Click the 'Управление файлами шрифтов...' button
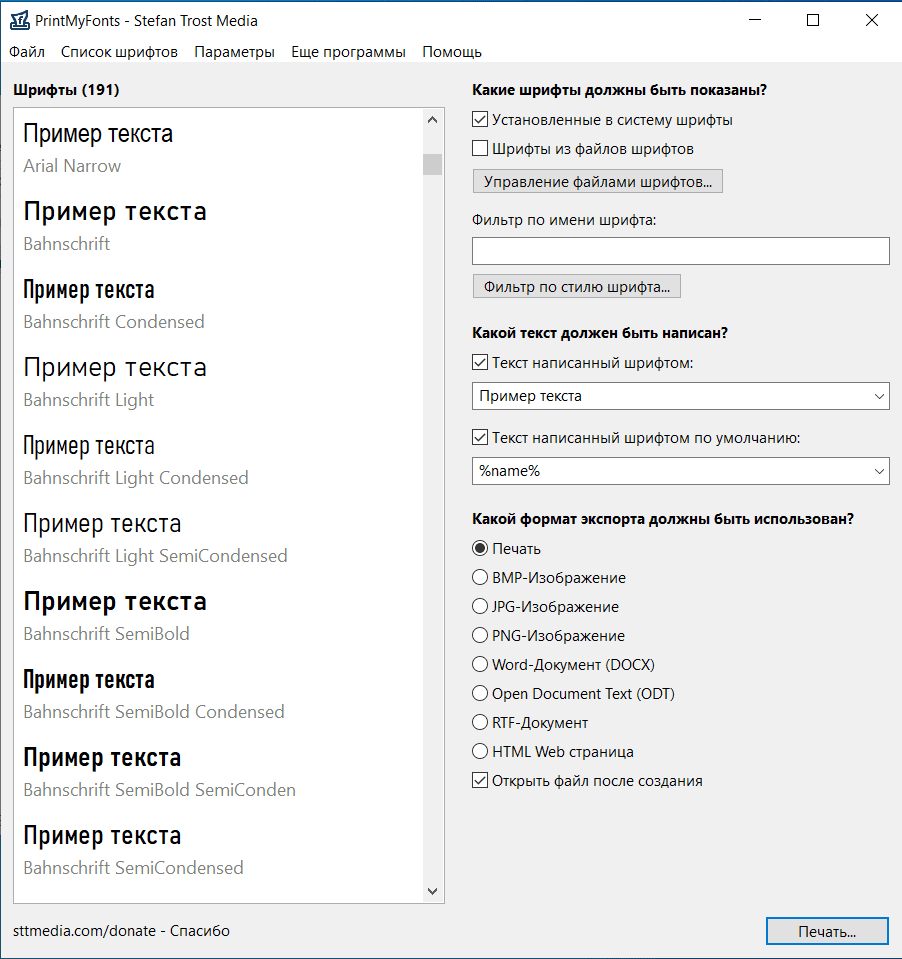The width and height of the screenshot is (902, 959). pos(597,182)
